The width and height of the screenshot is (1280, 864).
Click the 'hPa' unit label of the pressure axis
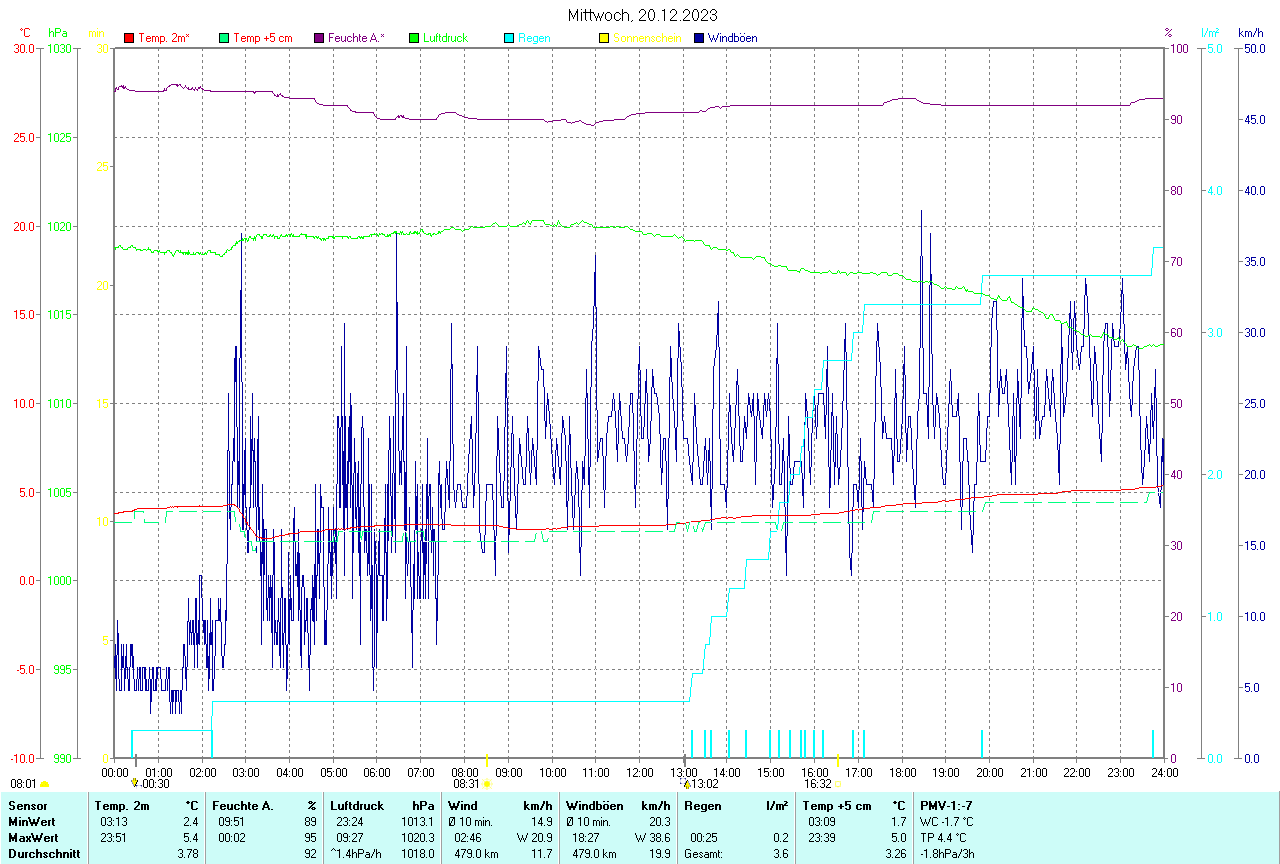click(x=57, y=33)
